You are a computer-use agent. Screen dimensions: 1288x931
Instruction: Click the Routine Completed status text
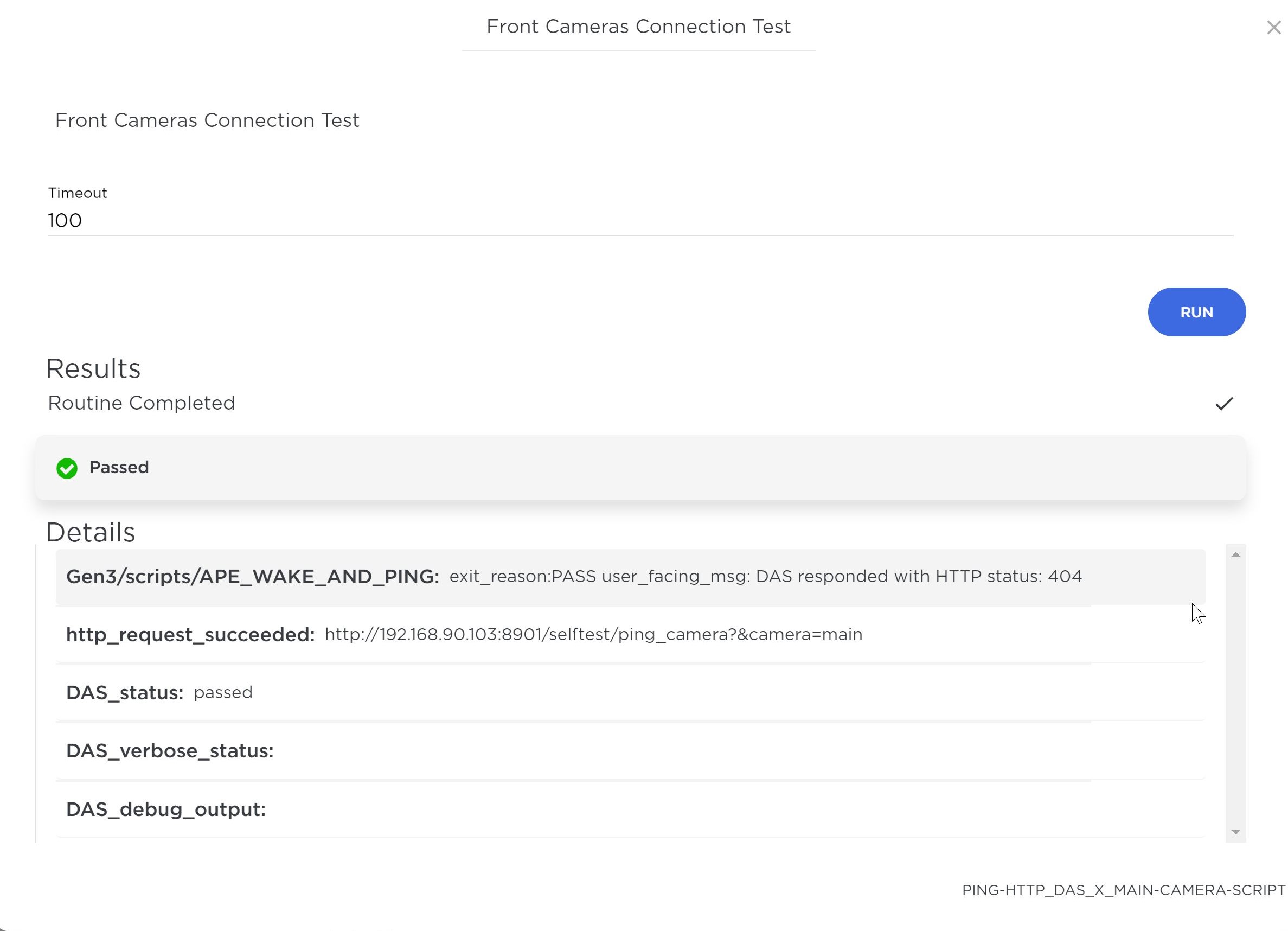pos(142,403)
